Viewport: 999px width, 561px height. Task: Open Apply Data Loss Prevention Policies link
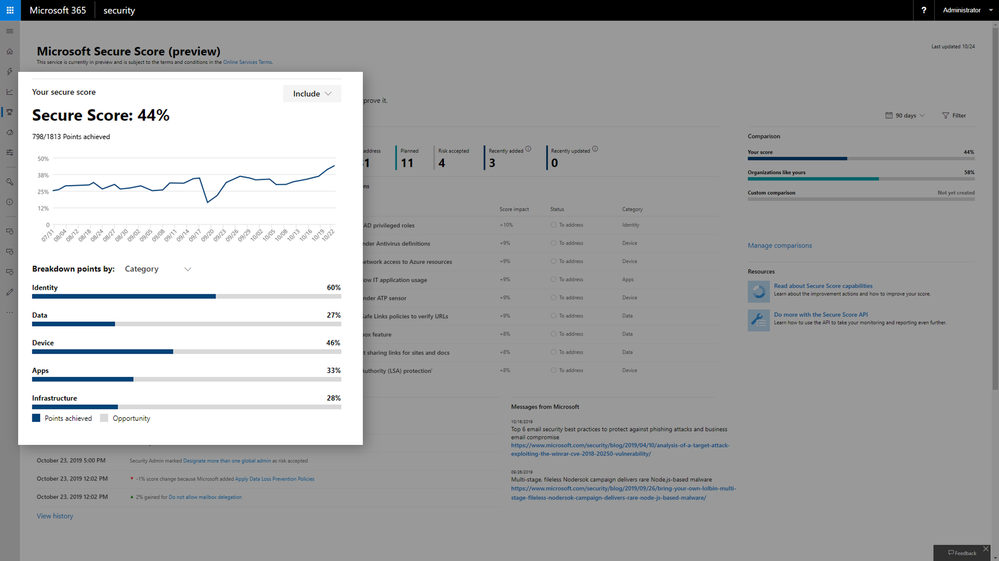275,479
